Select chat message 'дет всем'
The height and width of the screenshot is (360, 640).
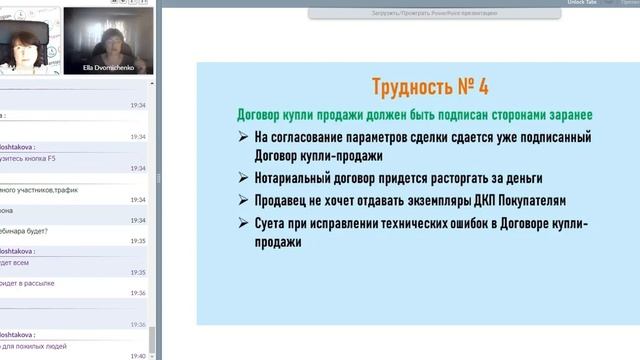click(x=14, y=263)
